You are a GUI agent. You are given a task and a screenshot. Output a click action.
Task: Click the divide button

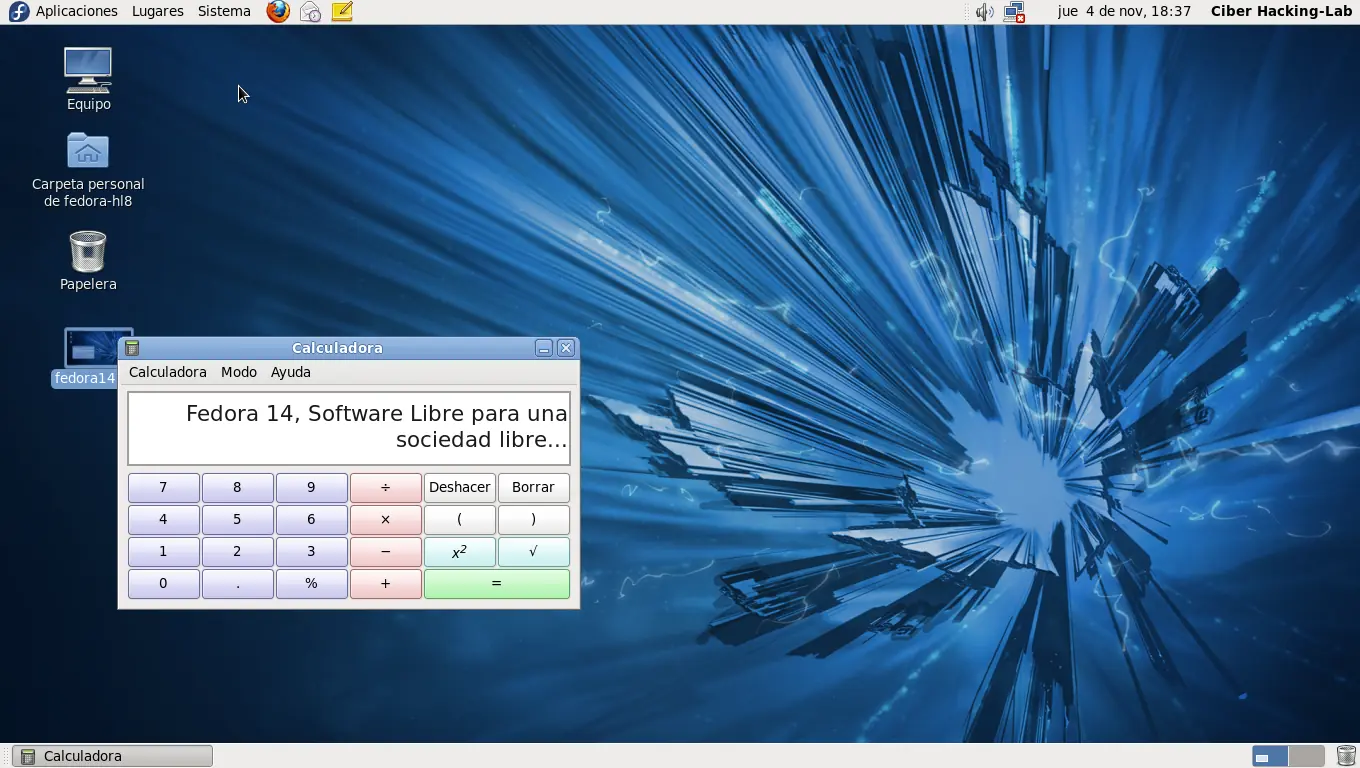(x=386, y=488)
